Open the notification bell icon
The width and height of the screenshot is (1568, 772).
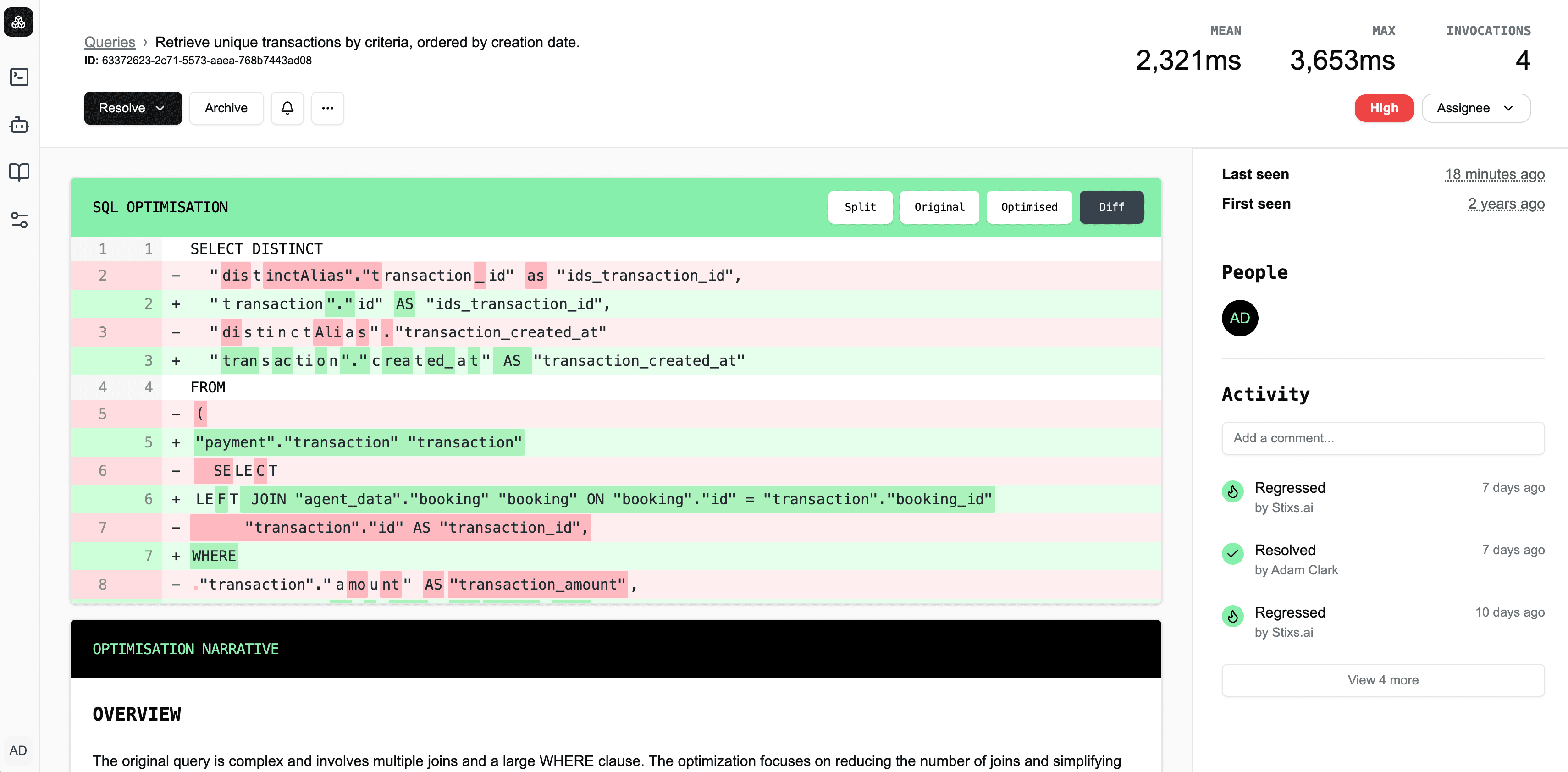(287, 108)
